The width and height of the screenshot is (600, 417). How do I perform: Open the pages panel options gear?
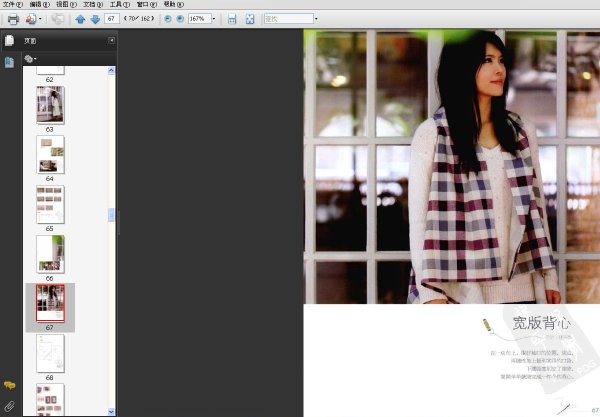pyautogui.click(x=30, y=59)
